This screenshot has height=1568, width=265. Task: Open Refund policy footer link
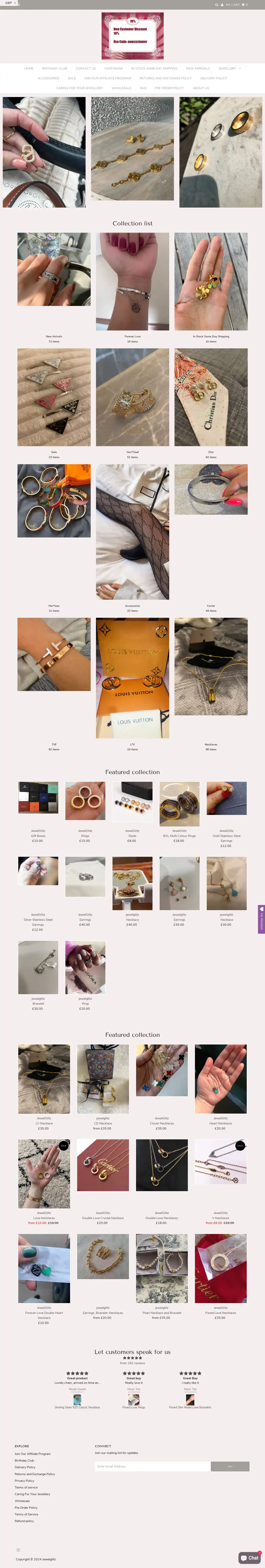click(x=24, y=1521)
